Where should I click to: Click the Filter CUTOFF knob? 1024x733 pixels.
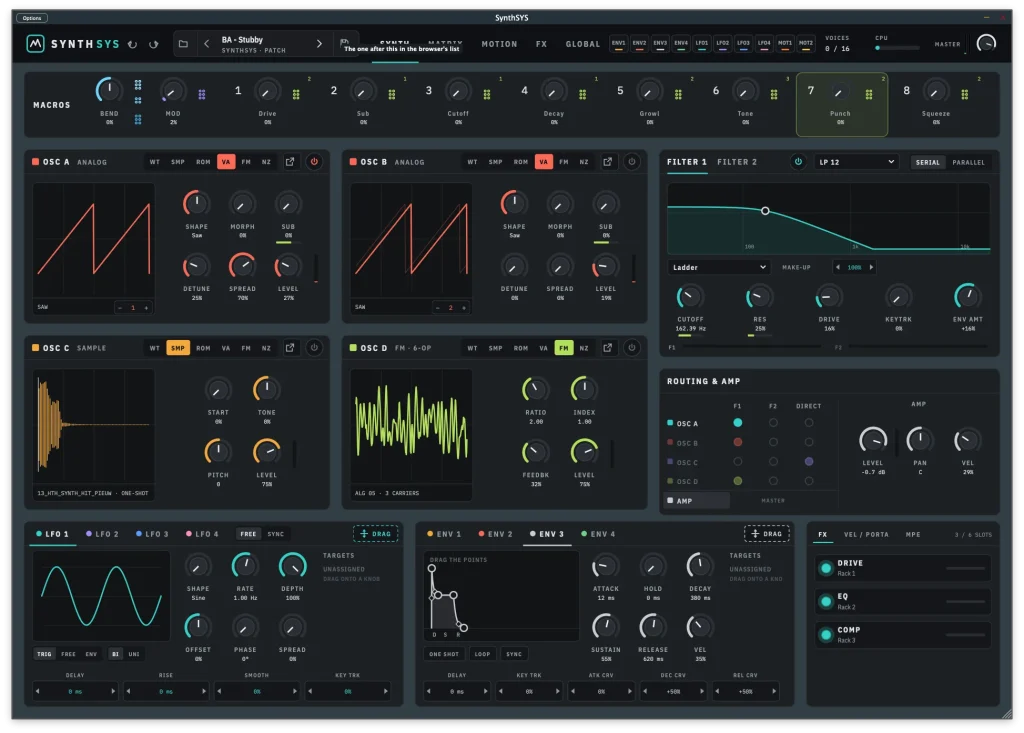(690, 297)
